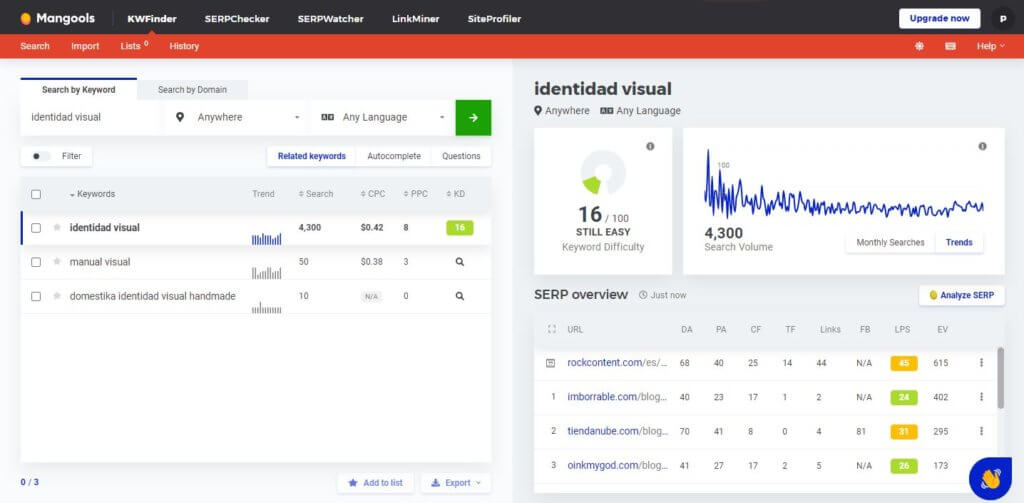The height and width of the screenshot is (503, 1024).
Task: Submit search with the green arrow button
Action: [473, 118]
